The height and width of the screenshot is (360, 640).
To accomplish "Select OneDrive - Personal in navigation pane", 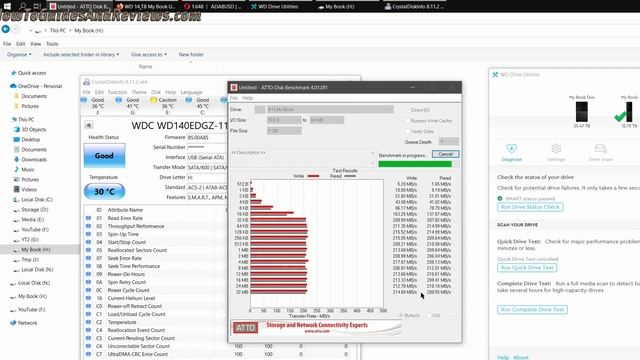I will [40, 86].
